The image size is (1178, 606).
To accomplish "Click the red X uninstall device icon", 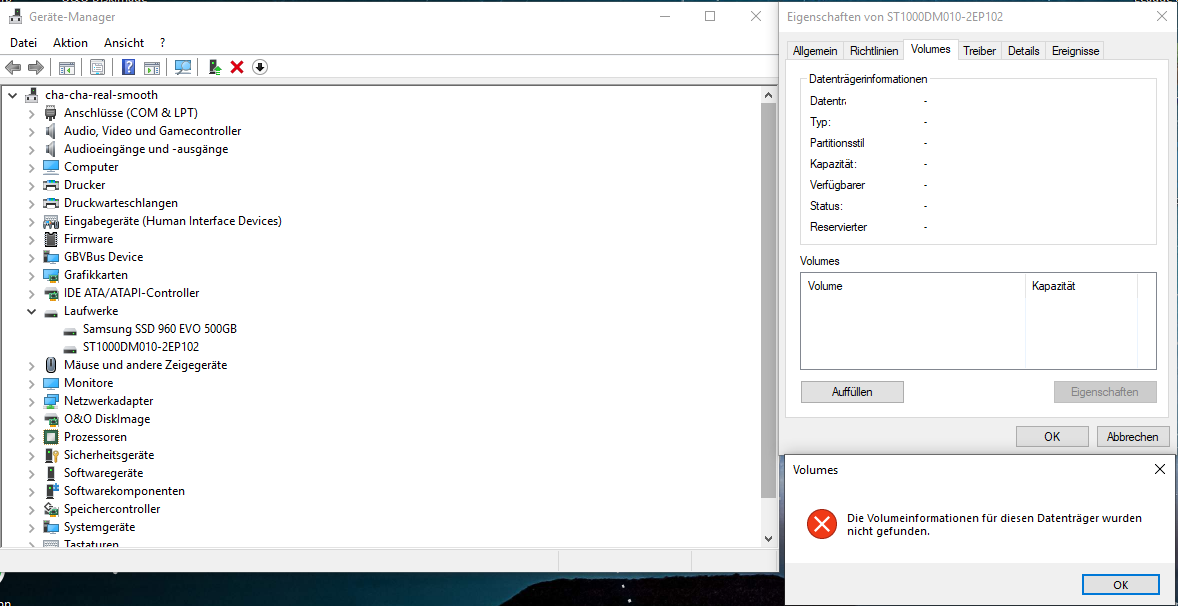I will [x=237, y=68].
